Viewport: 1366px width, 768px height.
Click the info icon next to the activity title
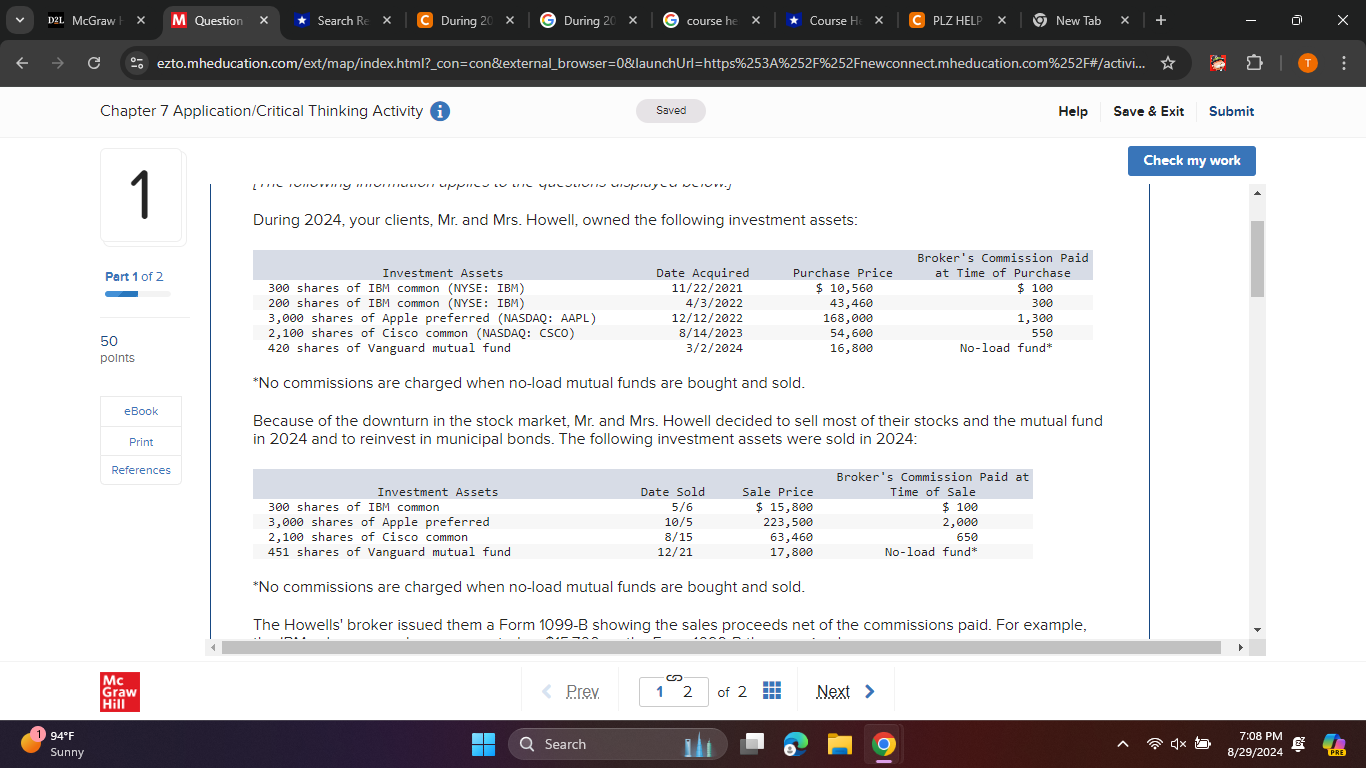(439, 111)
